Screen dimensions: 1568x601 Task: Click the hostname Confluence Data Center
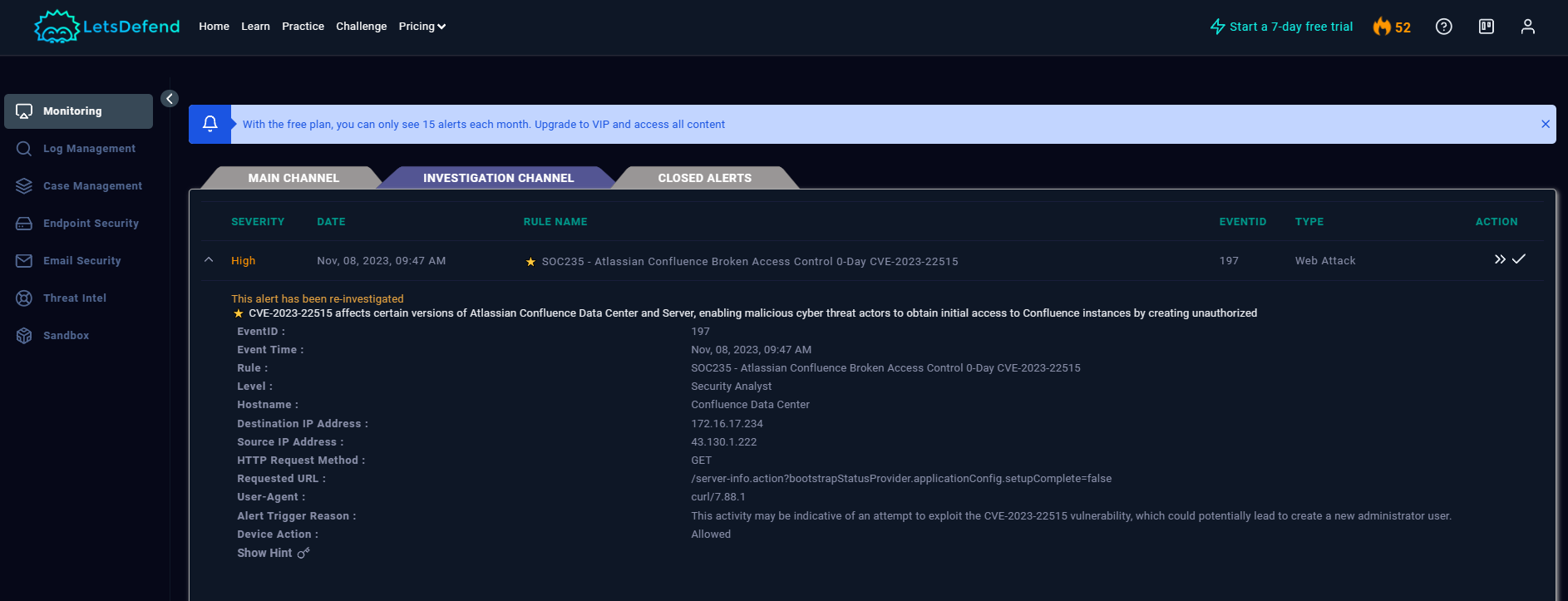point(750,405)
